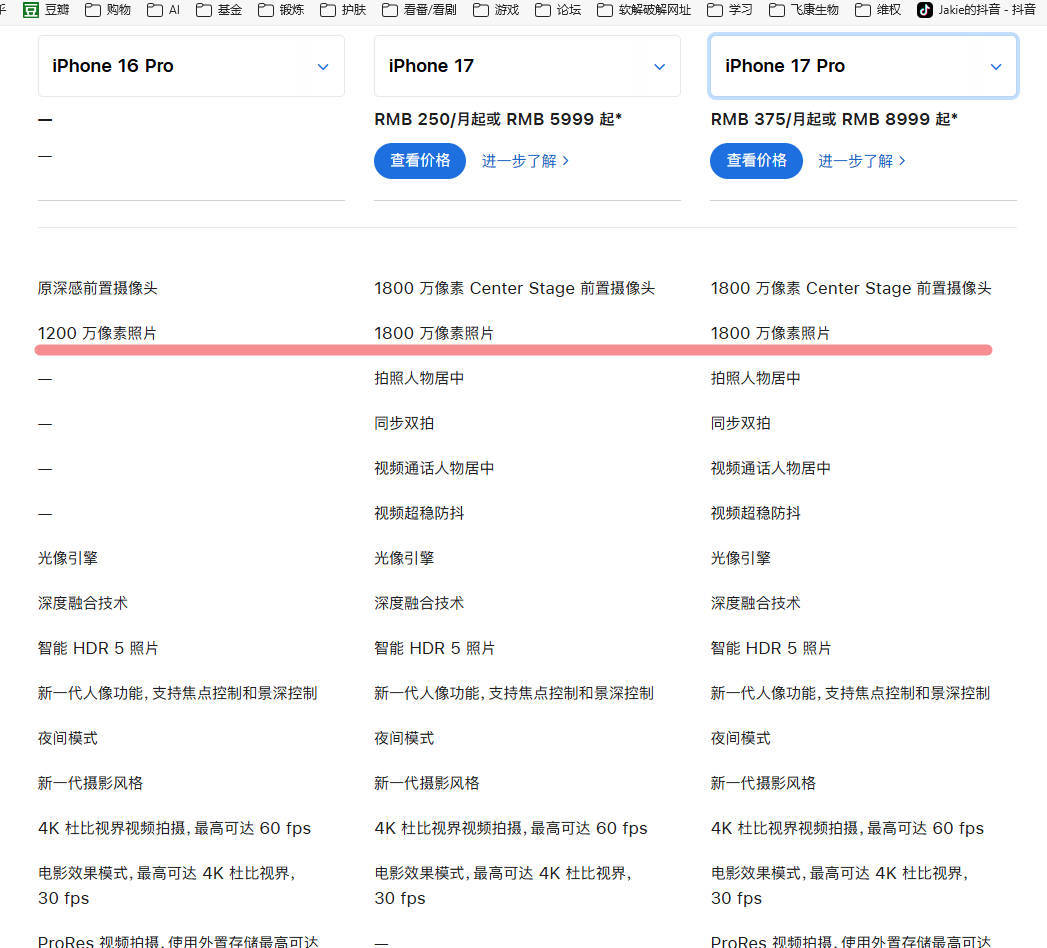Expand the iPhone 17 Pro model dropdown
Screen dimensions: 1047x948
click(x=863, y=66)
